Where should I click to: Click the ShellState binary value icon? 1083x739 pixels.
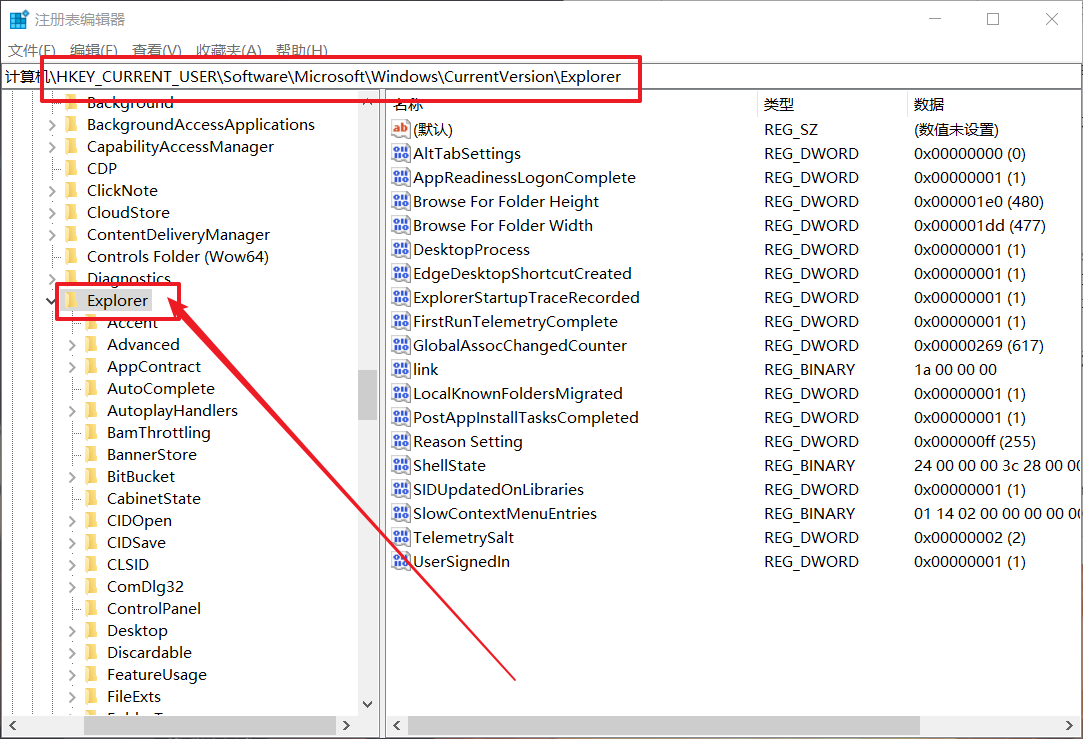click(401, 466)
